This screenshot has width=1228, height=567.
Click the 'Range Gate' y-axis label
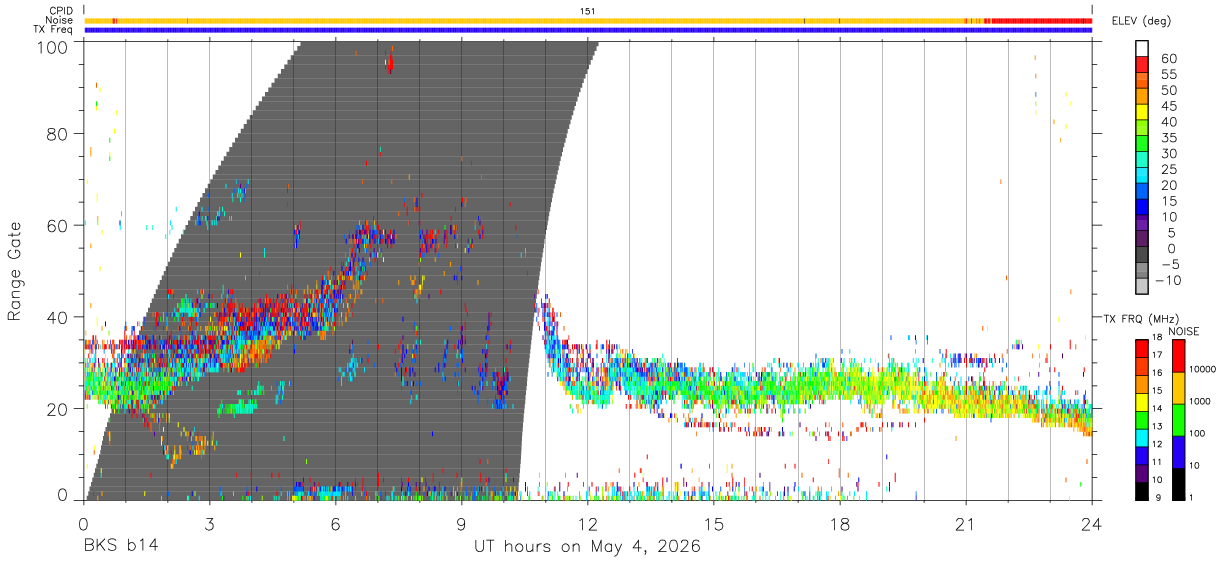pos(15,271)
